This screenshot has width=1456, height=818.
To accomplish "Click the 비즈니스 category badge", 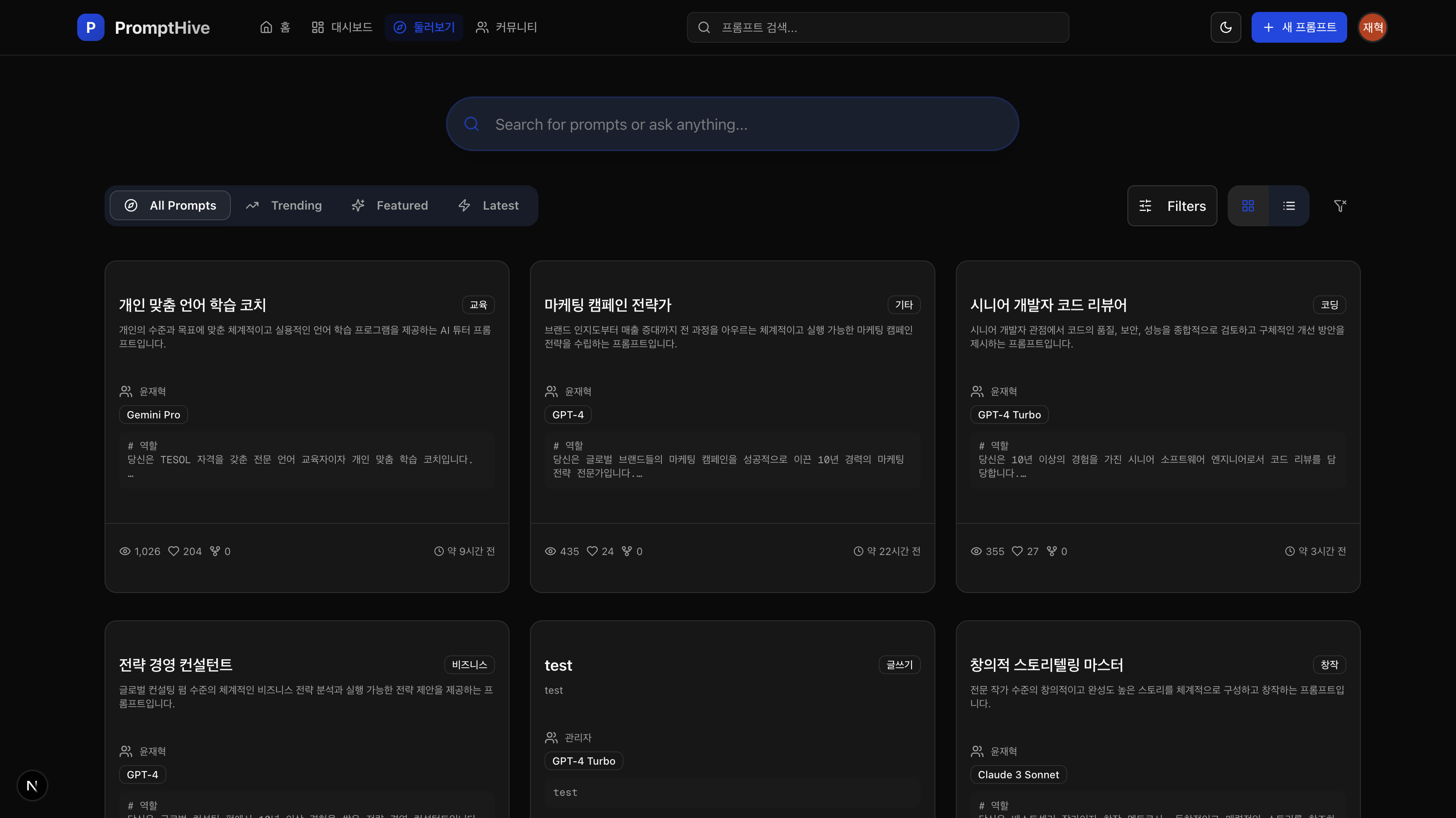I will pos(469,665).
